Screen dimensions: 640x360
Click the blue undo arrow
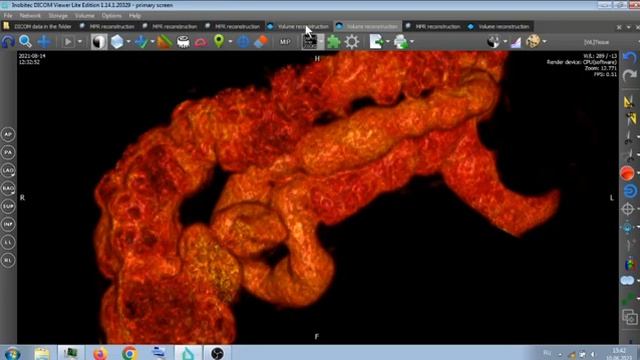629,57
